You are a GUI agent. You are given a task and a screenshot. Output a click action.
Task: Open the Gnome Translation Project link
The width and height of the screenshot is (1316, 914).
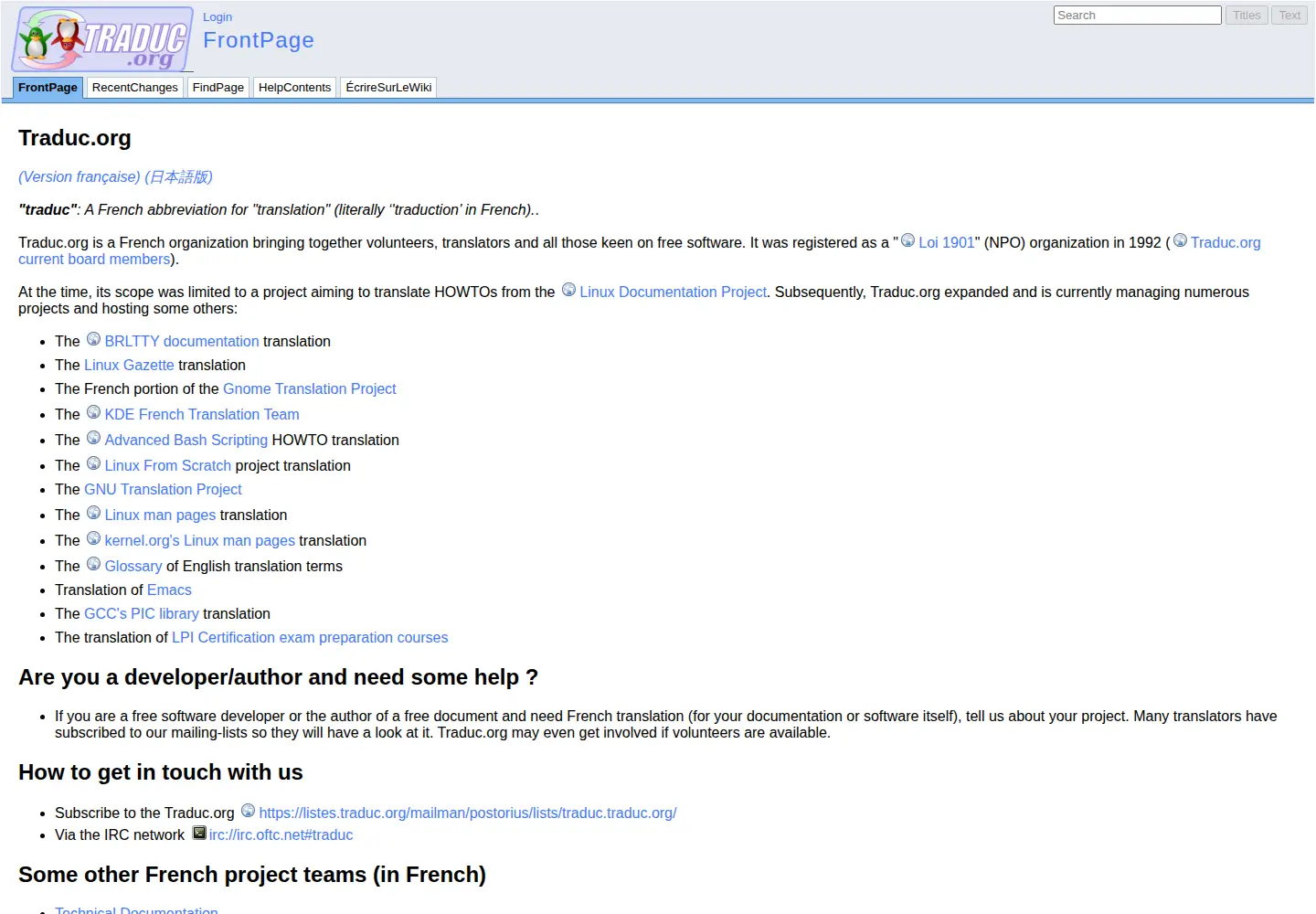click(x=310, y=389)
